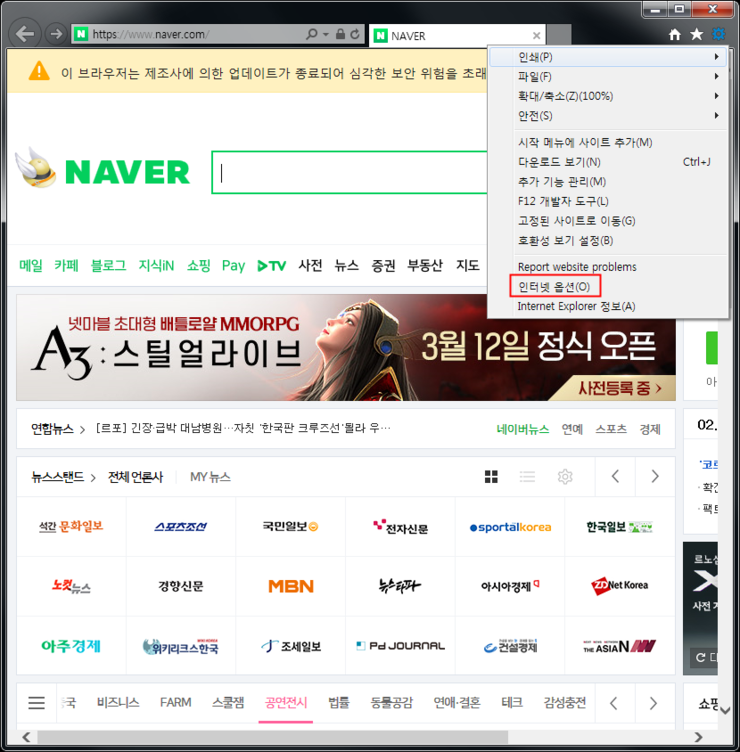This screenshot has height=752, width=740.
Task: Open The ASIA N logo
Action: [x=620, y=646]
